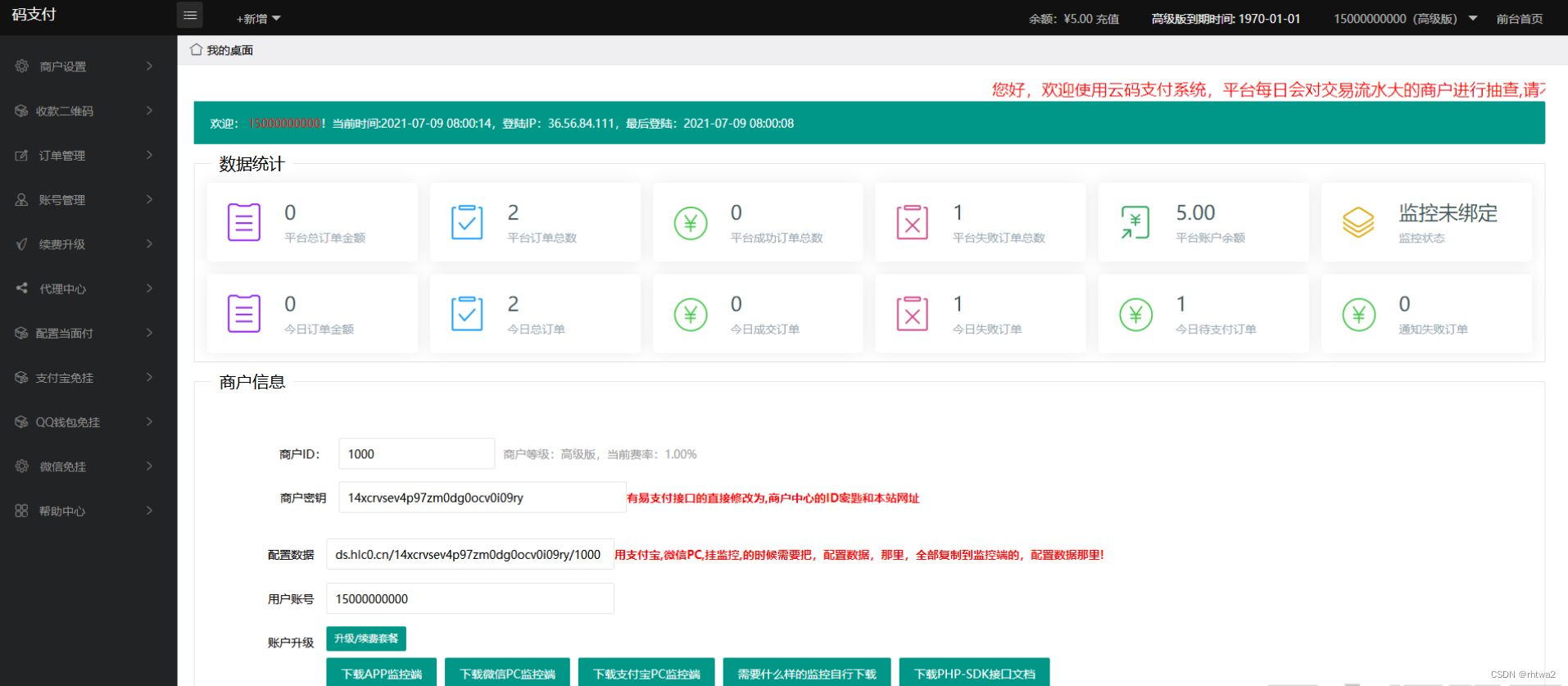Click the 帮助中心 grid icon
This screenshot has height=686, width=1568.
[x=21, y=511]
